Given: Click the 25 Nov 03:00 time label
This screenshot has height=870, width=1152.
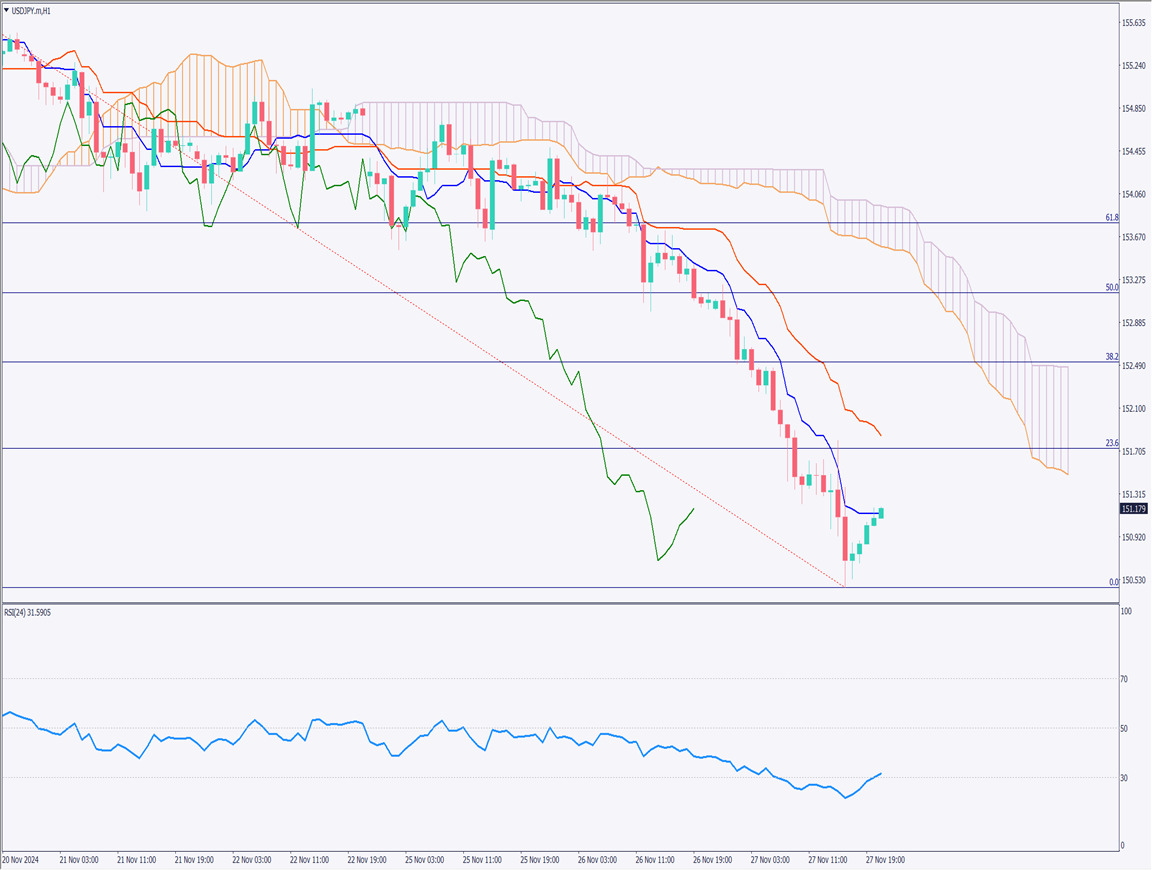Looking at the screenshot, I should click(x=425, y=859).
